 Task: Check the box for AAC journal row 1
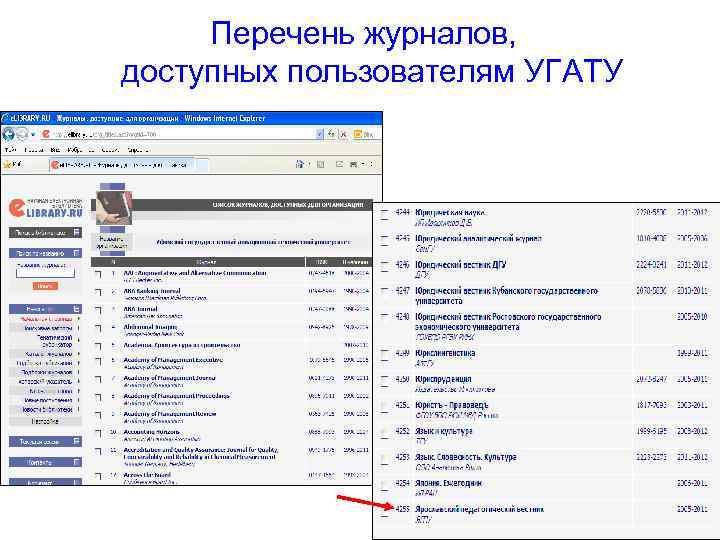click(98, 274)
